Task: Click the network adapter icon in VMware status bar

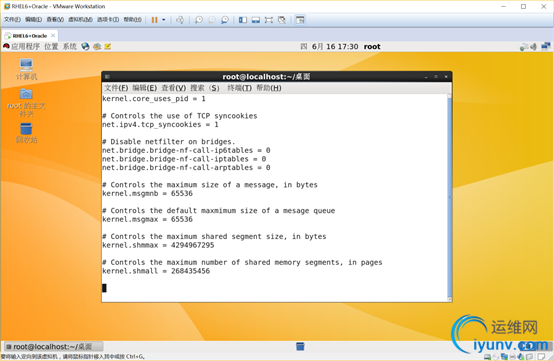Action: click(x=504, y=356)
